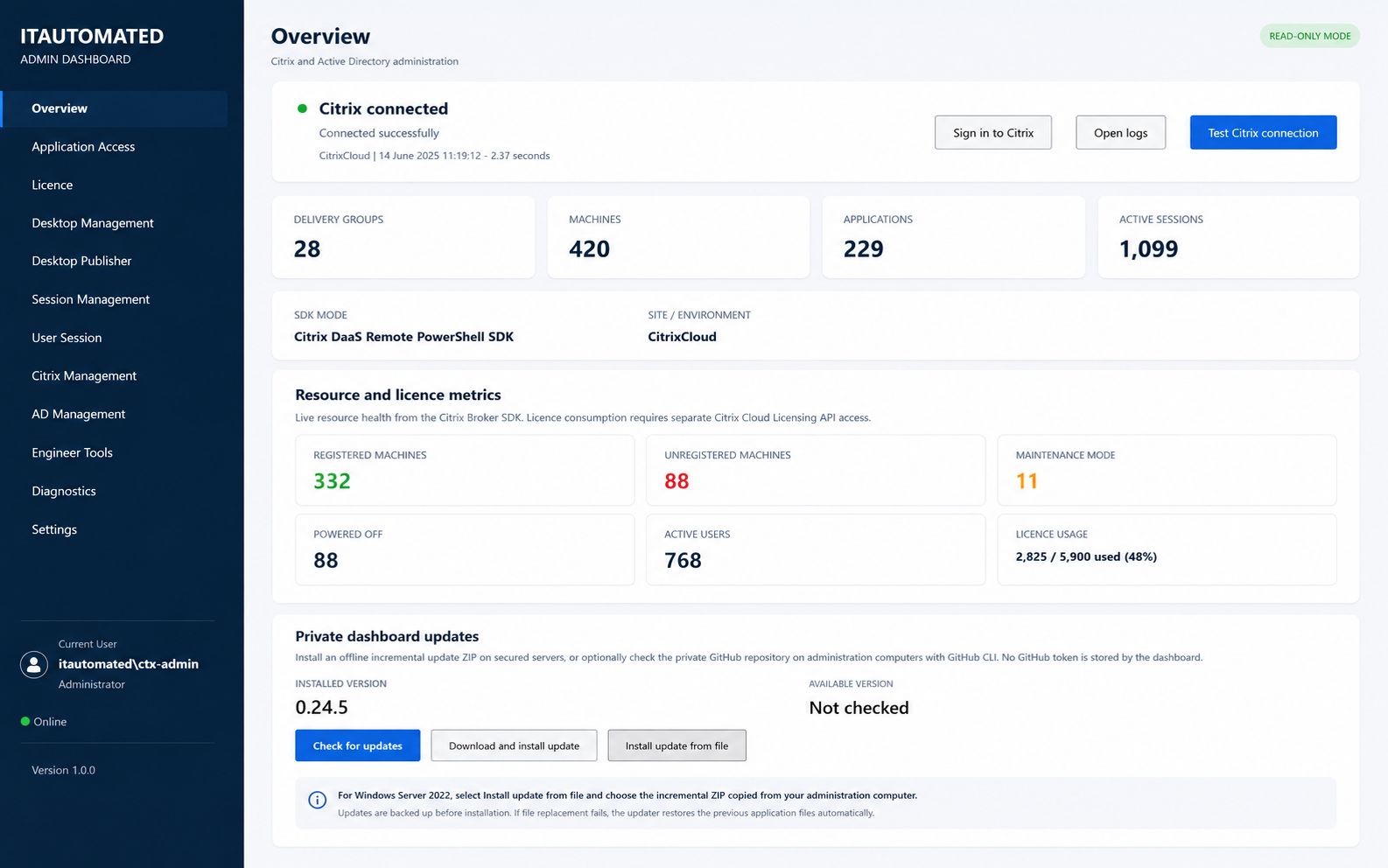Click Unregistered Machines value 88
The height and width of the screenshot is (868, 1388).
point(676,481)
